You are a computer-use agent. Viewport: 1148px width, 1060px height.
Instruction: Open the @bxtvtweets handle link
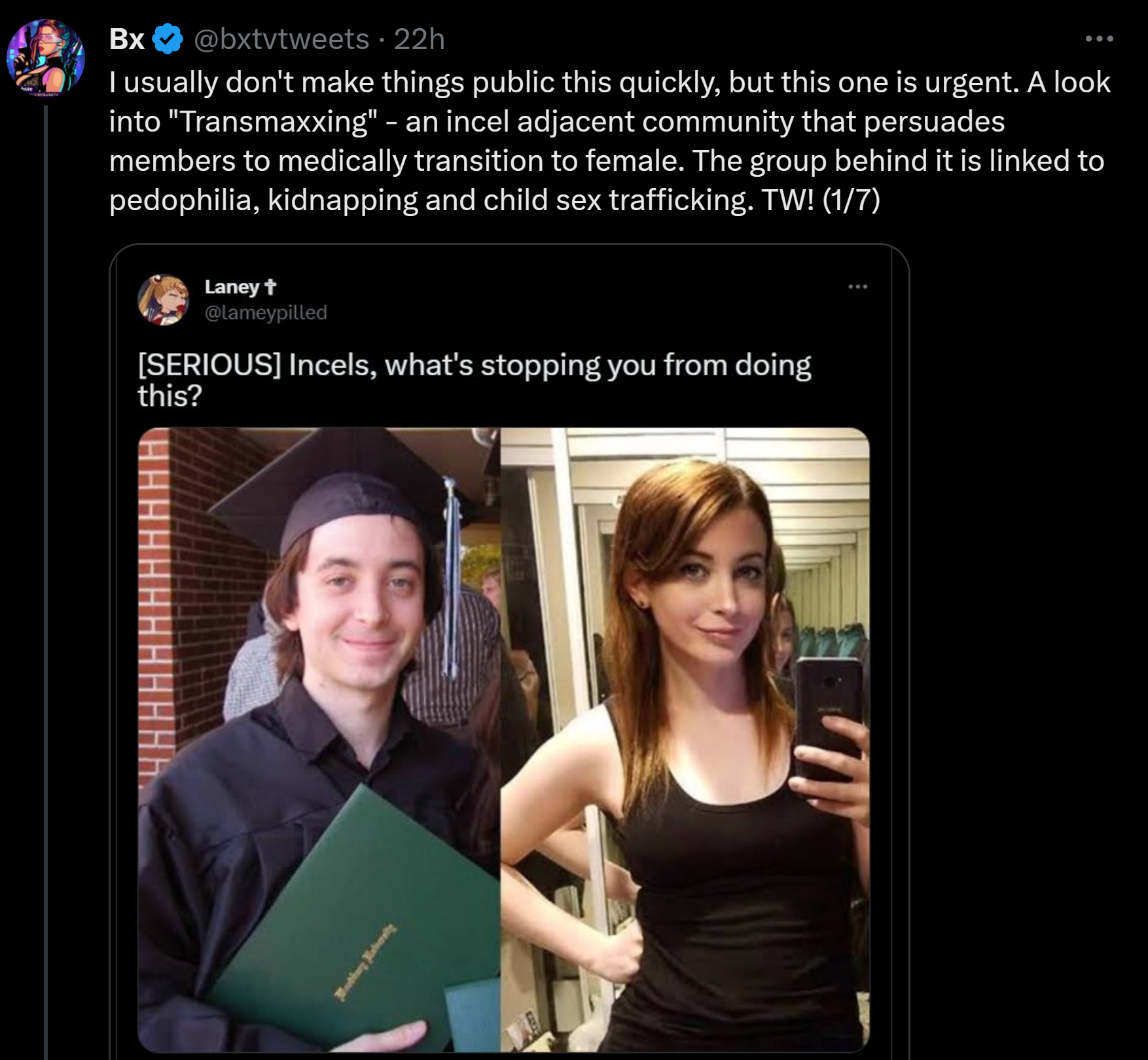click(x=281, y=39)
